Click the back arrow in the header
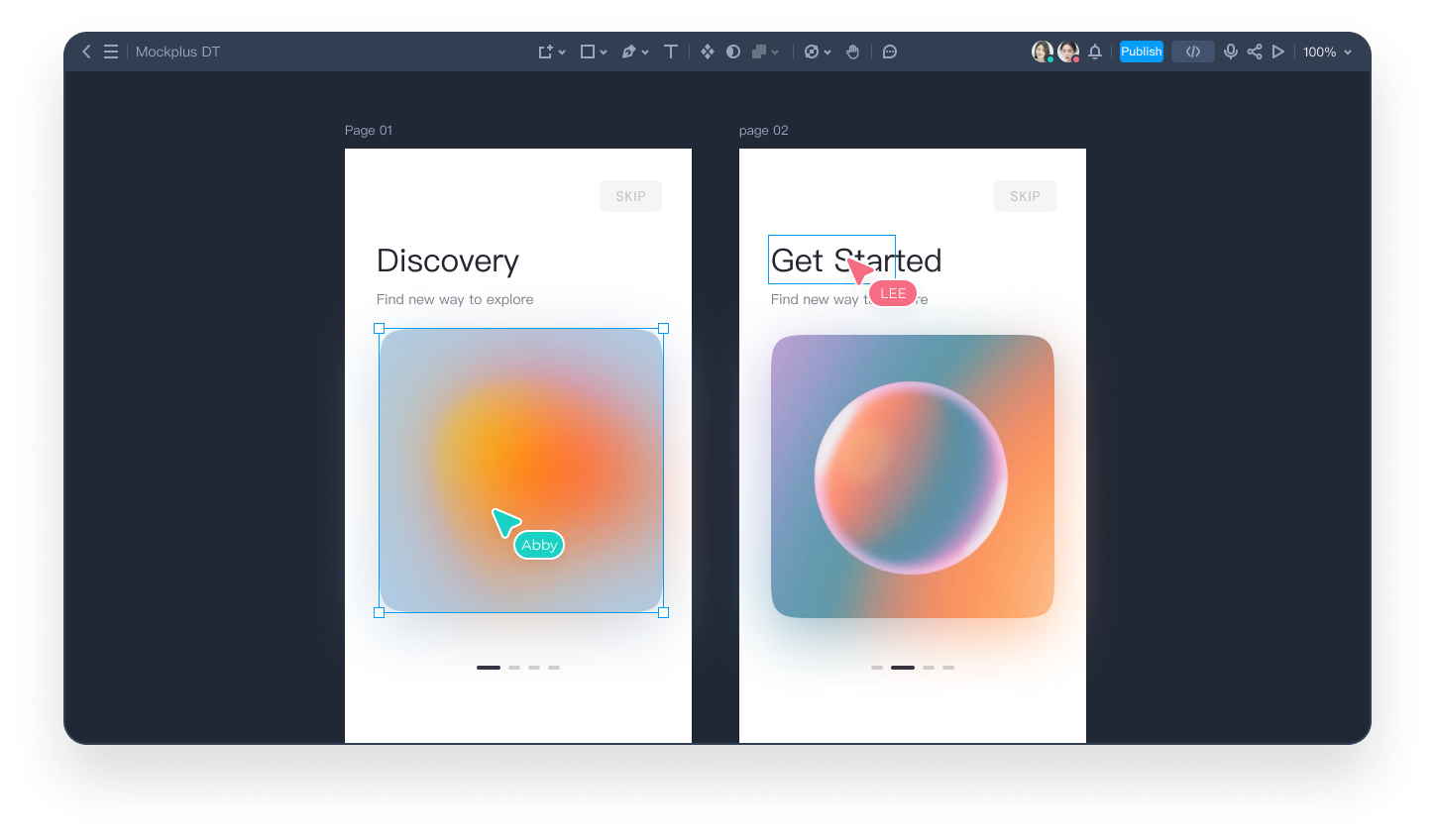The image size is (1435, 840). tap(86, 52)
